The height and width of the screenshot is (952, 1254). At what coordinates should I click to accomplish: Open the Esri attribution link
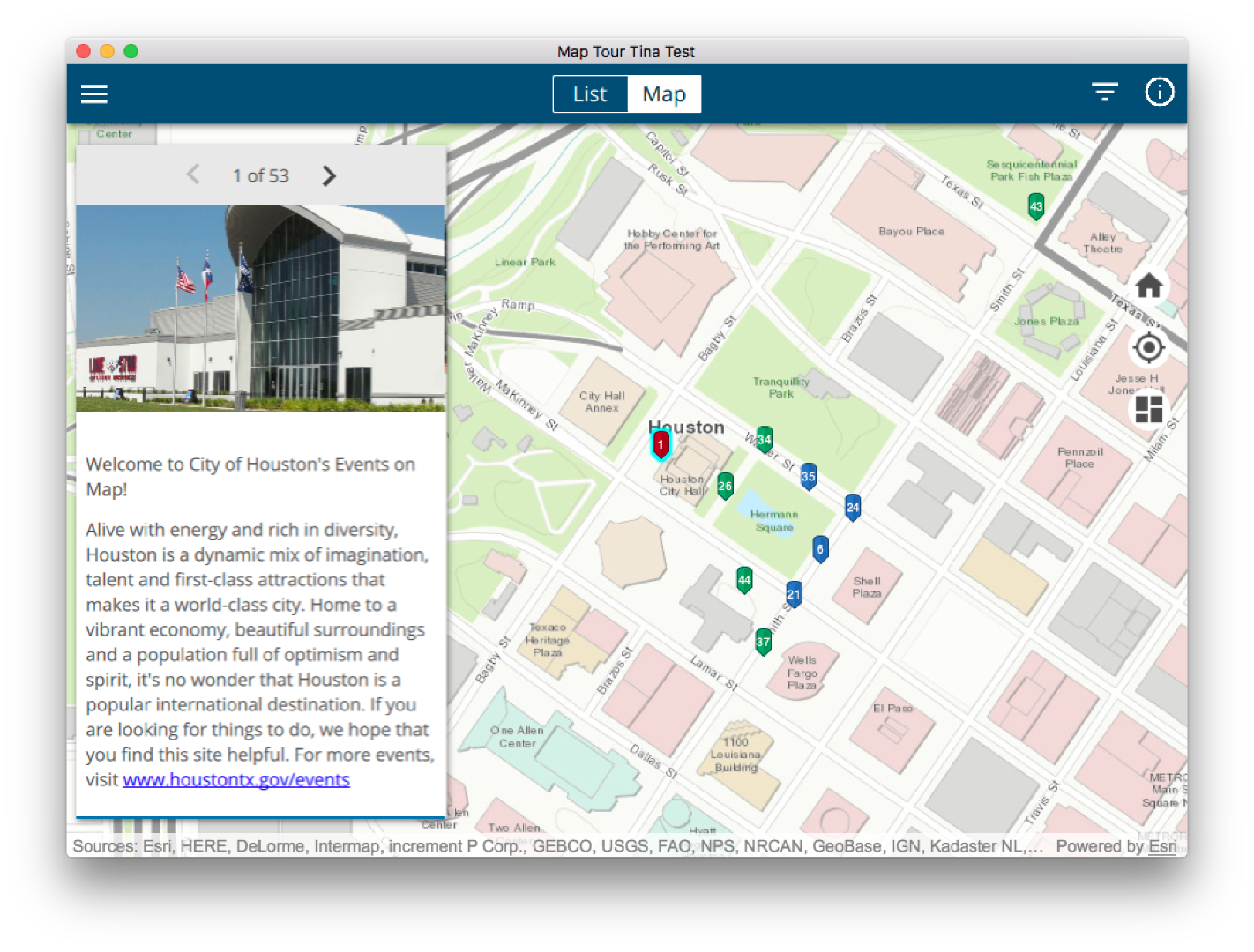coord(1162,846)
